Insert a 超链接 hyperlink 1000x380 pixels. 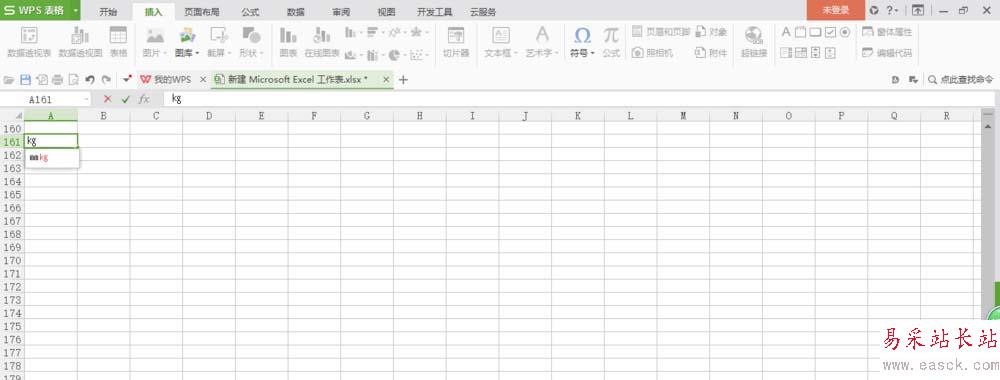click(x=754, y=42)
